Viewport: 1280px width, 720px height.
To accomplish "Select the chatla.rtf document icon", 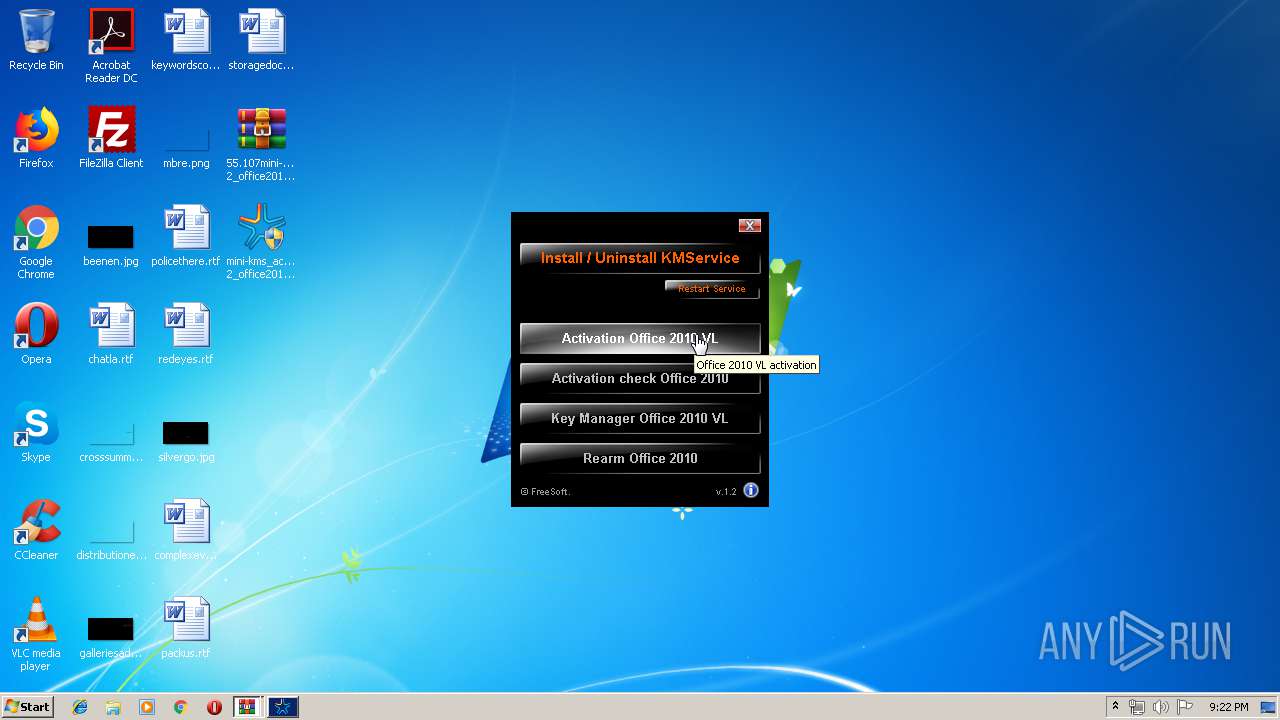I will (x=111, y=335).
